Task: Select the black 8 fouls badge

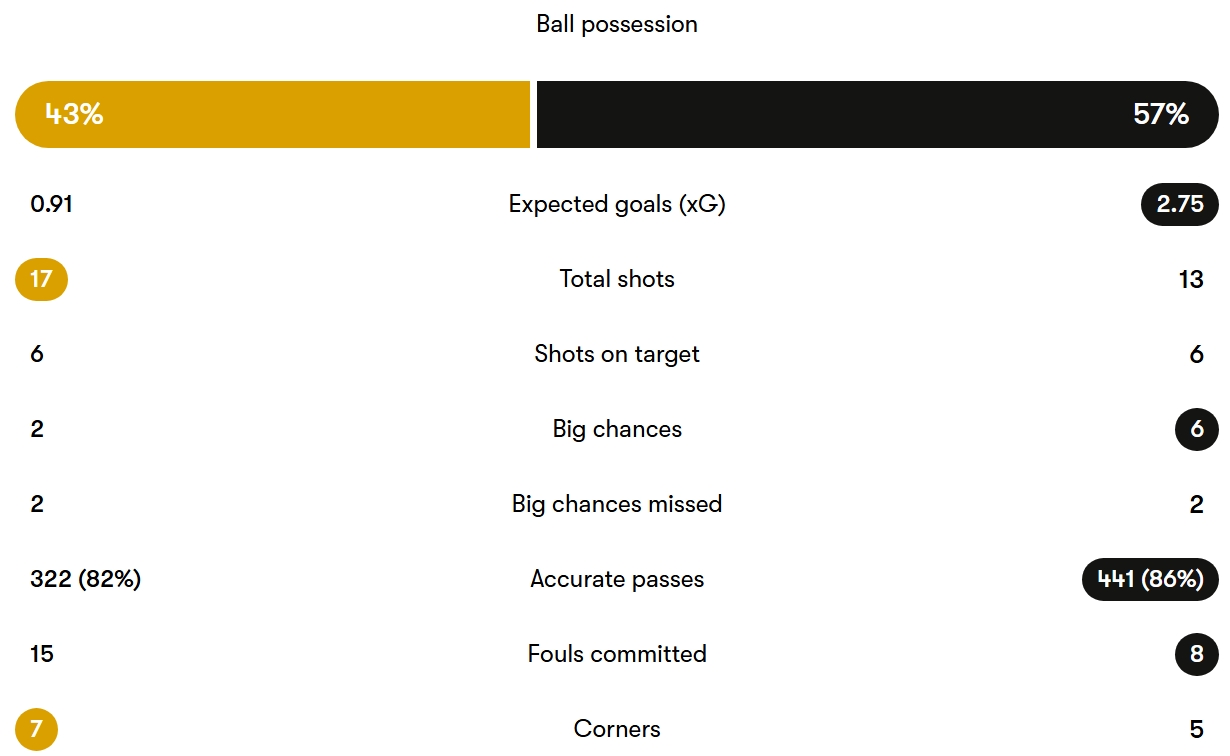Action: coord(1196,654)
